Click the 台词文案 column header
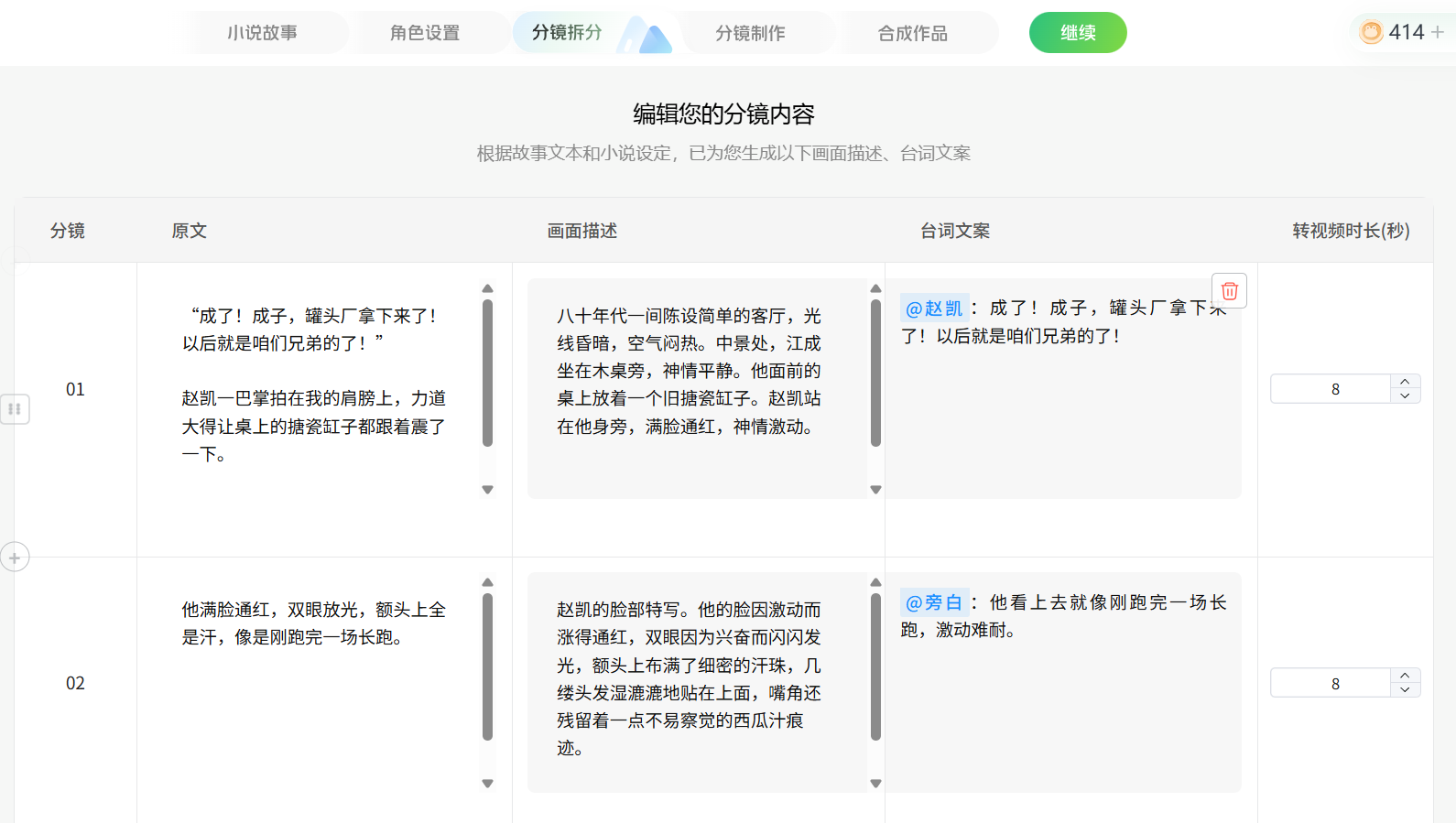 point(955,231)
